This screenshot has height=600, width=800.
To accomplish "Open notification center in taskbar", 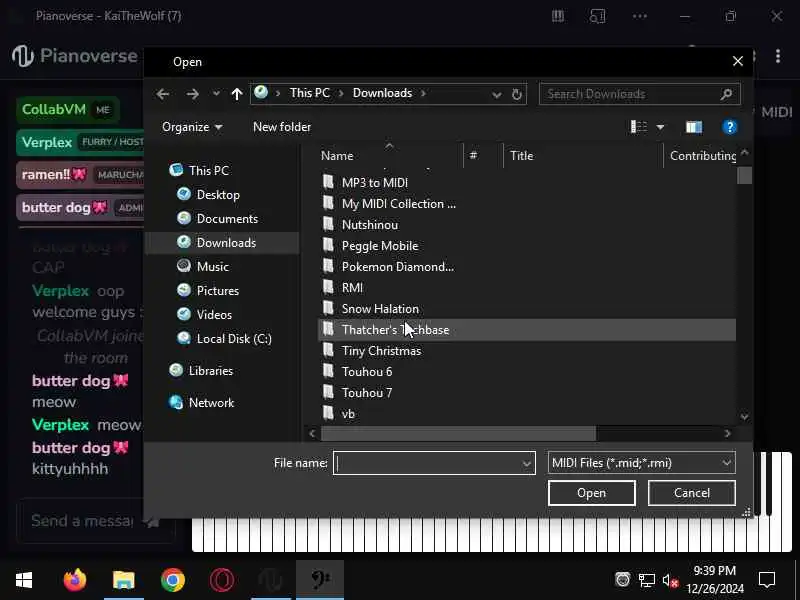I will point(767,580).
